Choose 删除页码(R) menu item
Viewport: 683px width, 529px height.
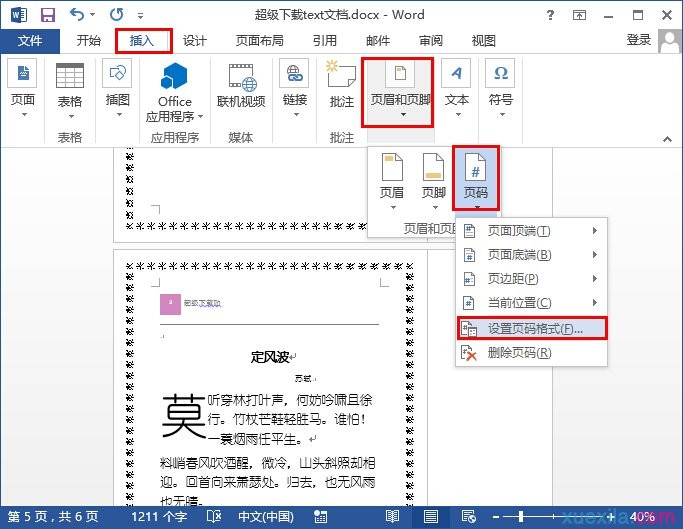[x=531, y=353]
